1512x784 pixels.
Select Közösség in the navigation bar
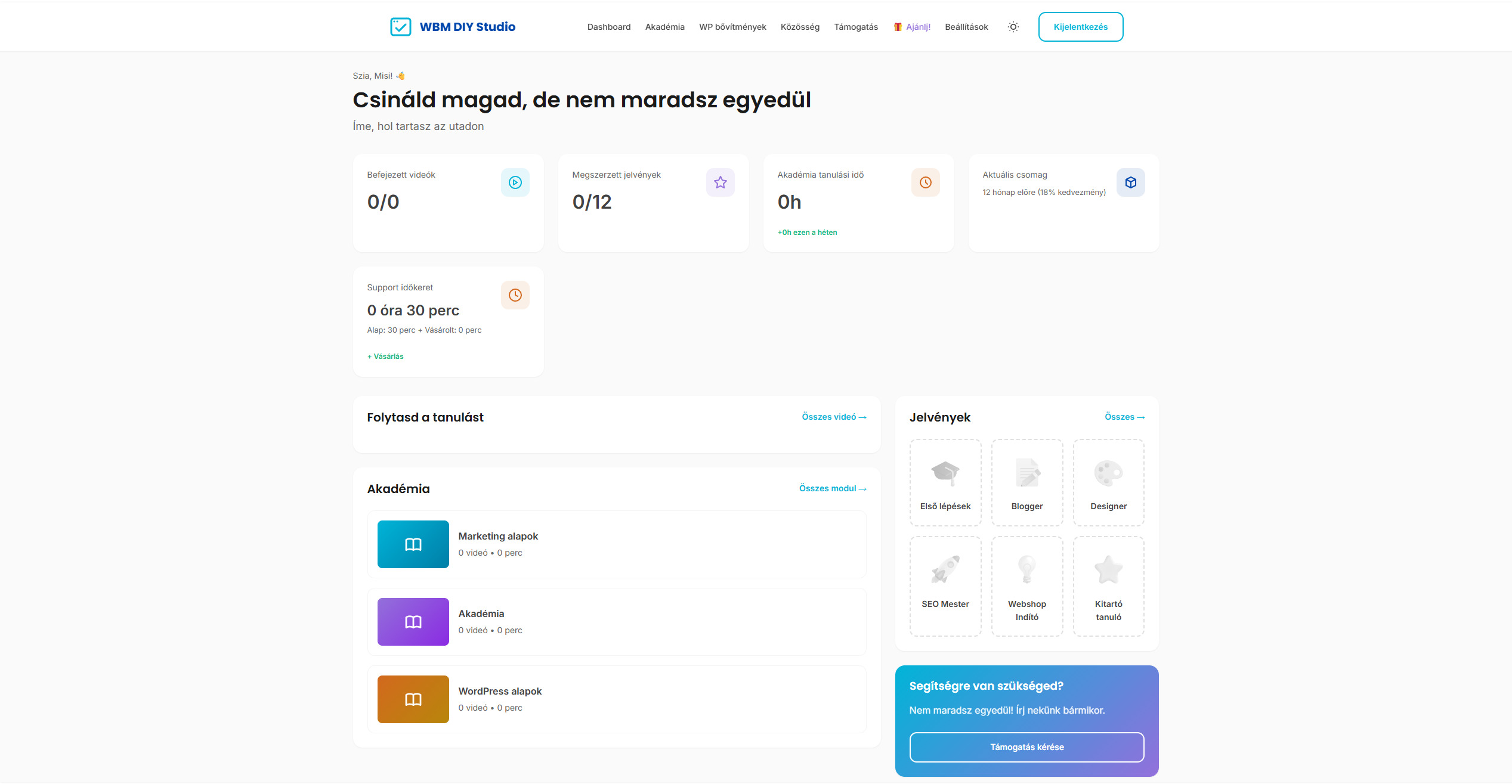click(x=800, y=26)
